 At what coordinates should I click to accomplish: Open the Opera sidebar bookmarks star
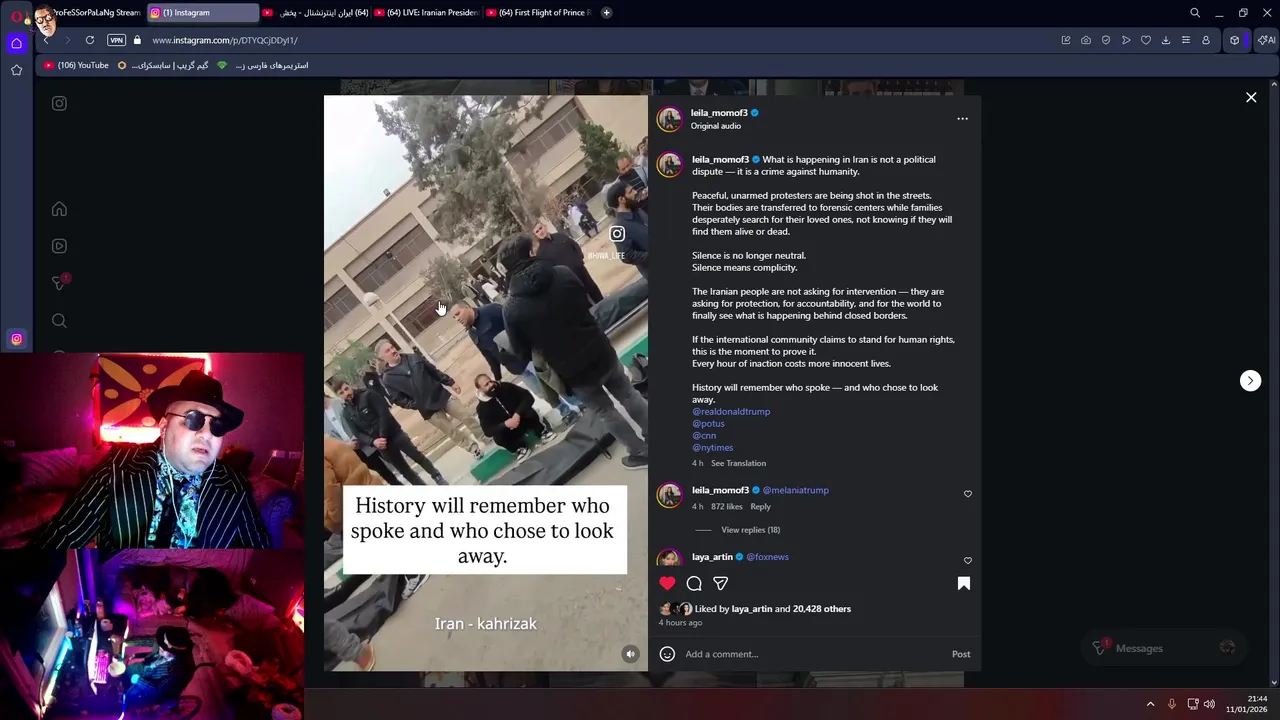[16, 70]
